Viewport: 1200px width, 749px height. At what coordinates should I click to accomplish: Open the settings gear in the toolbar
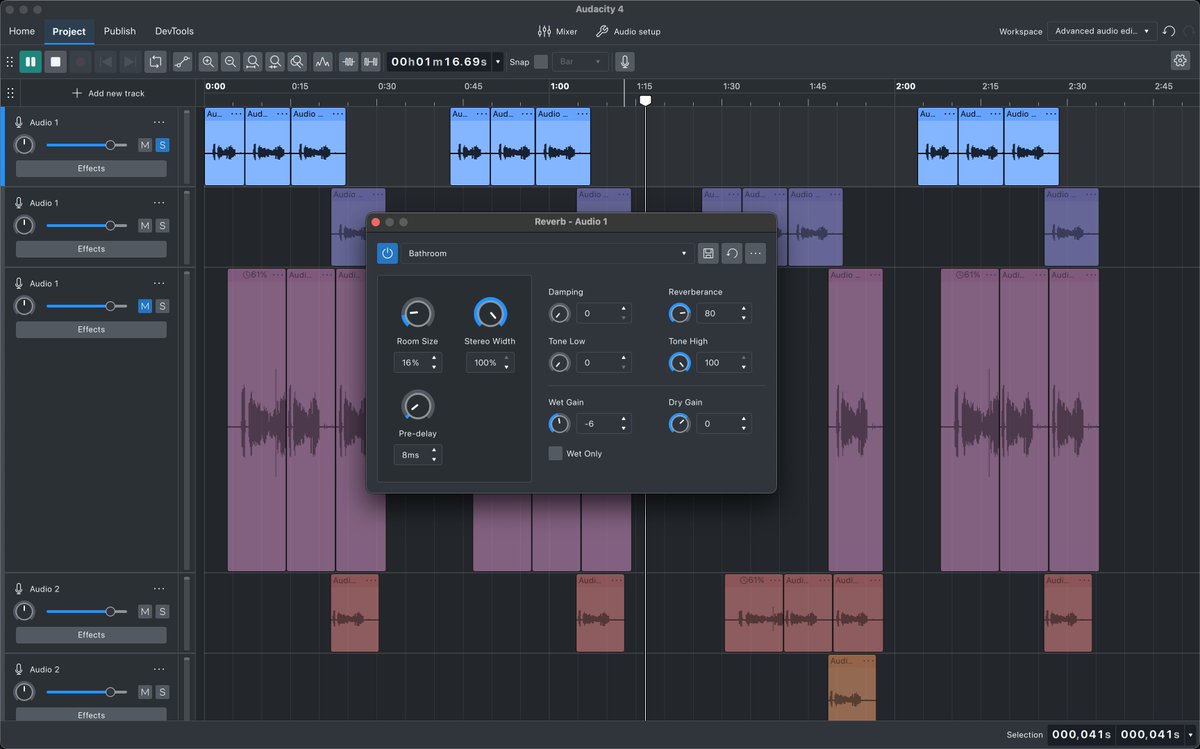tap(1180, 61)
